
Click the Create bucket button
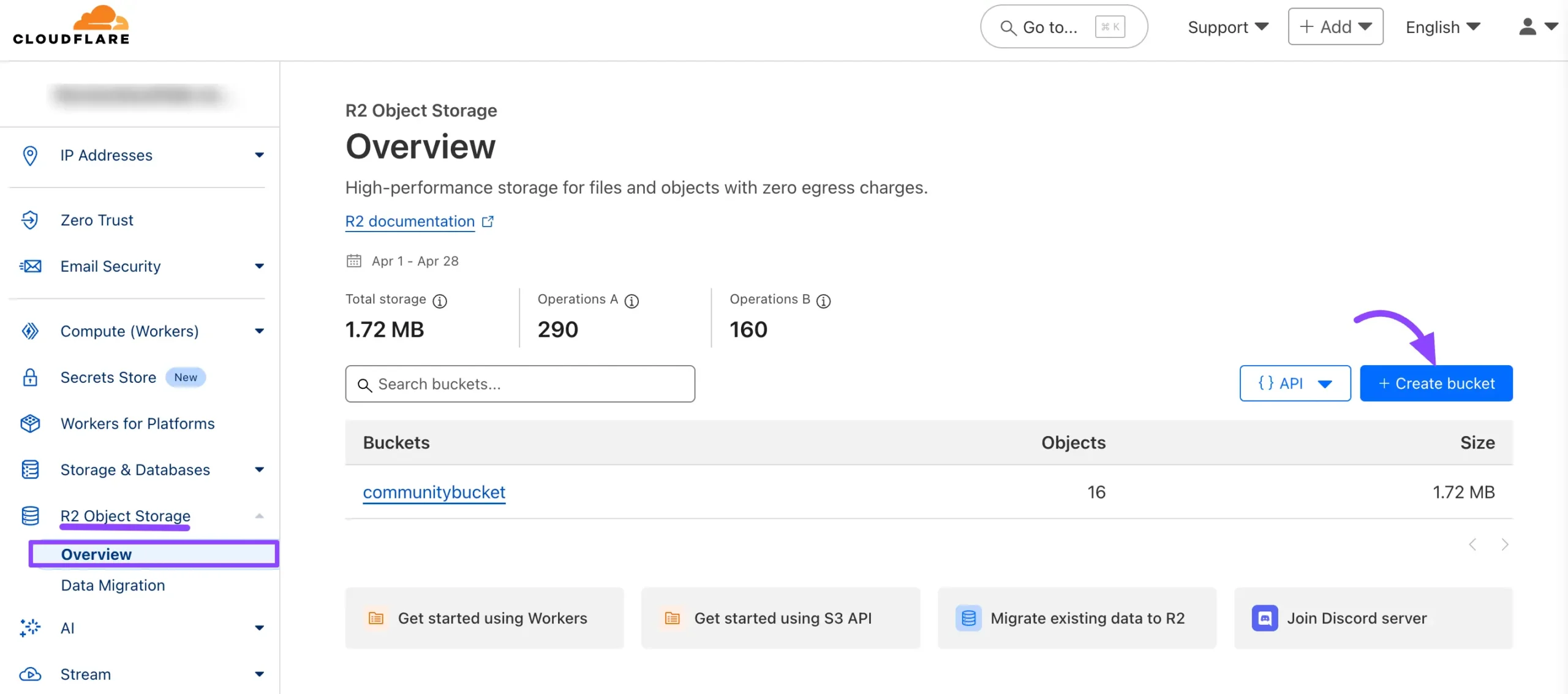pos(1436,383)
